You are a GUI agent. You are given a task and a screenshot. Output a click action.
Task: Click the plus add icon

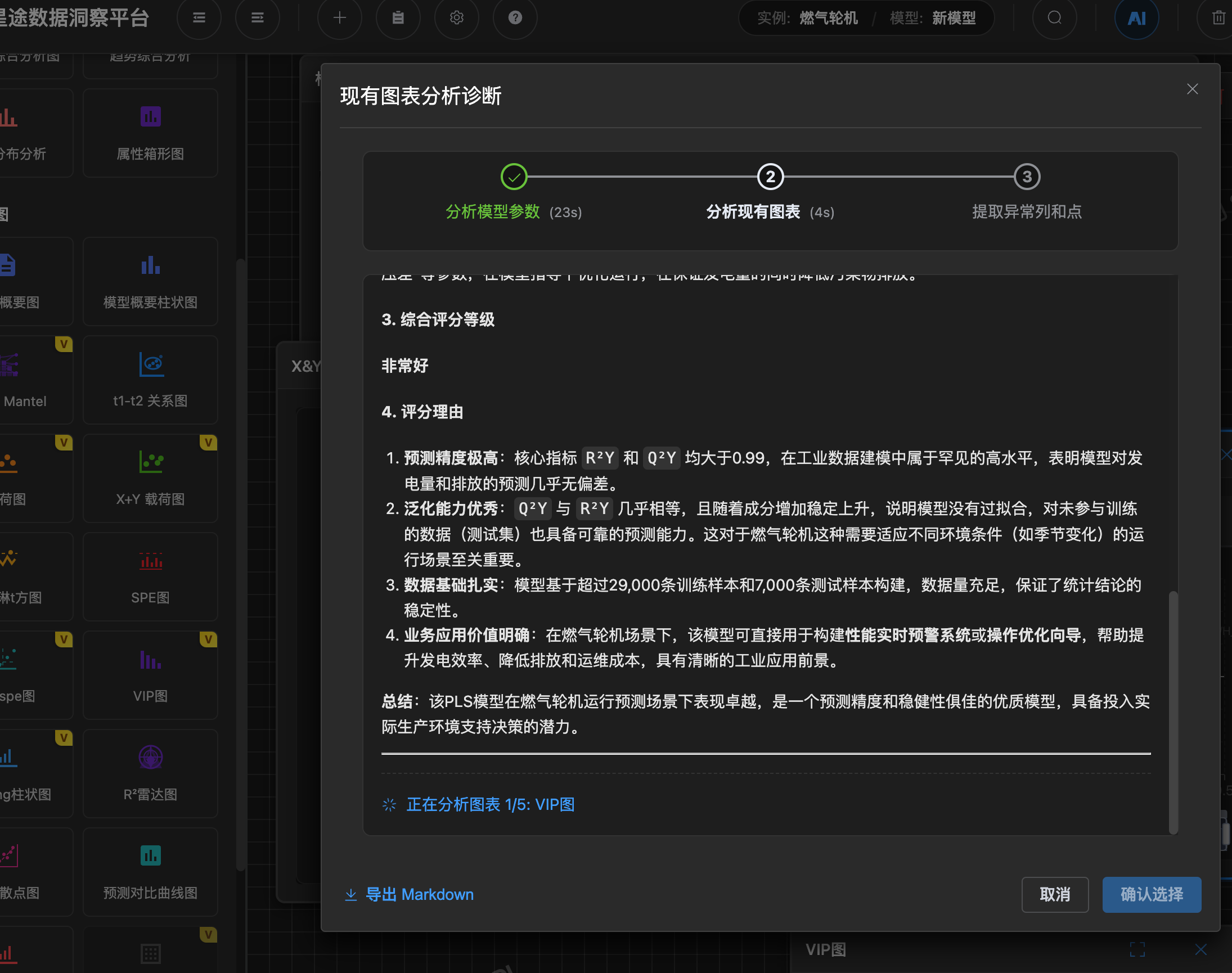coord(340,18)
